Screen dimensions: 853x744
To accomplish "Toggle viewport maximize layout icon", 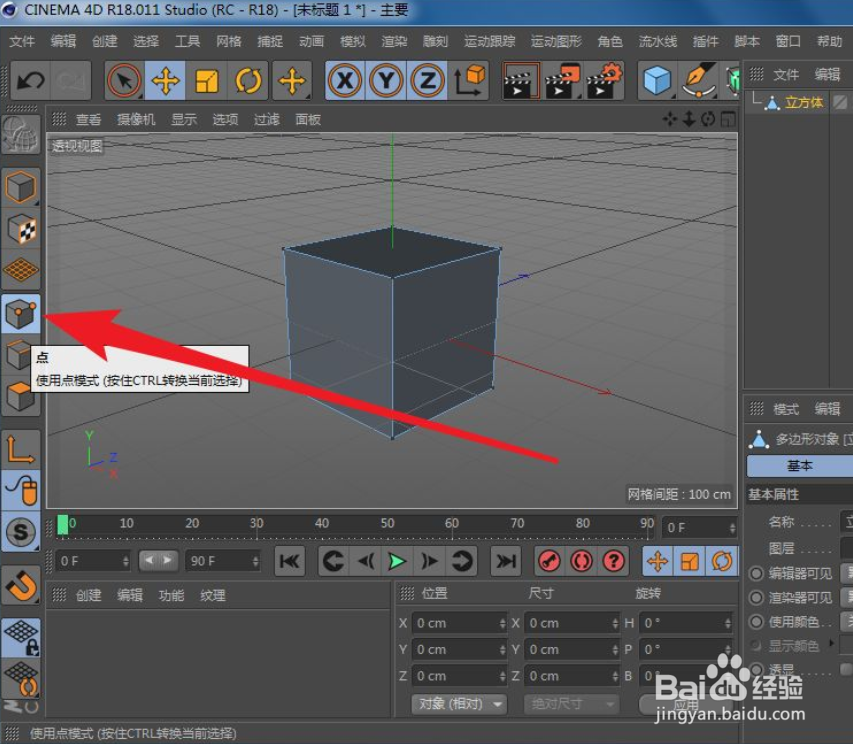I will click(x=728, y=119).
